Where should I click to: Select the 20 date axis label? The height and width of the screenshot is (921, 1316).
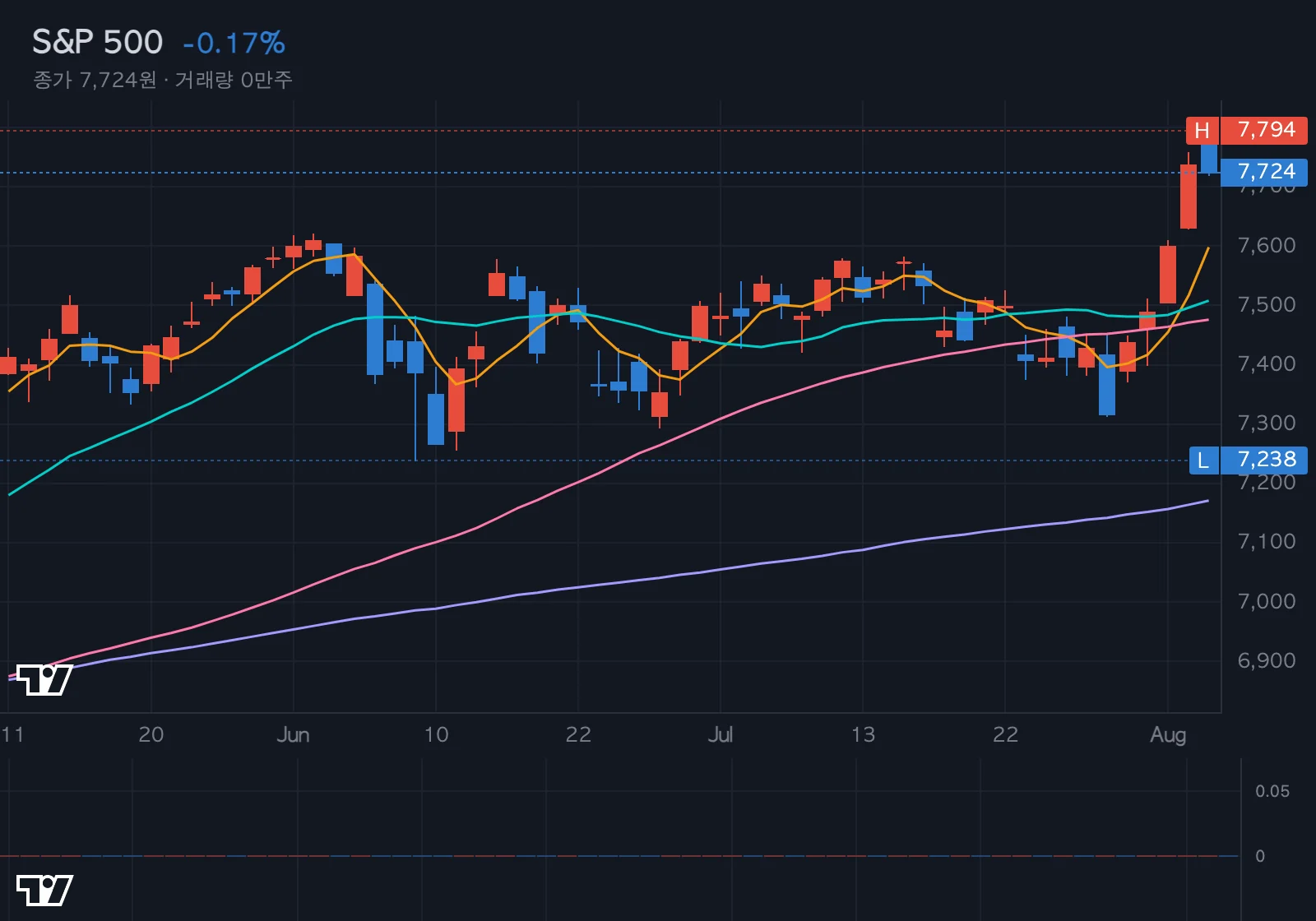[151, 734]
